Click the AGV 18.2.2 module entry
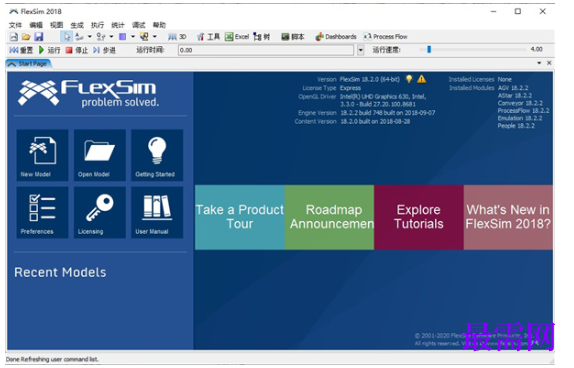 pos(513,88)
